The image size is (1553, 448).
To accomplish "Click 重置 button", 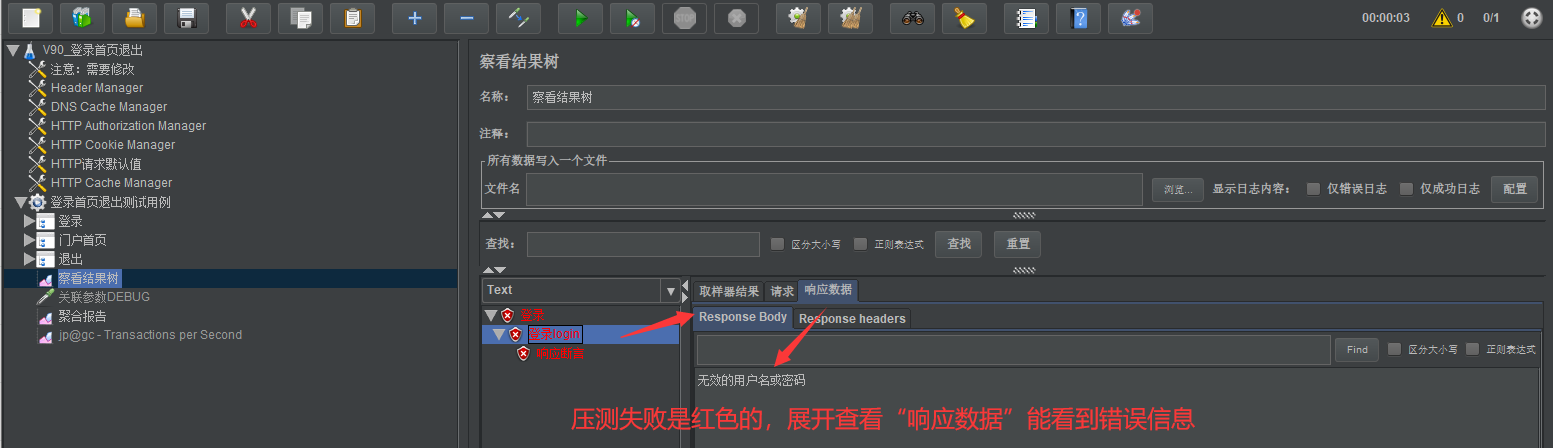I will tap(1018, 244).
